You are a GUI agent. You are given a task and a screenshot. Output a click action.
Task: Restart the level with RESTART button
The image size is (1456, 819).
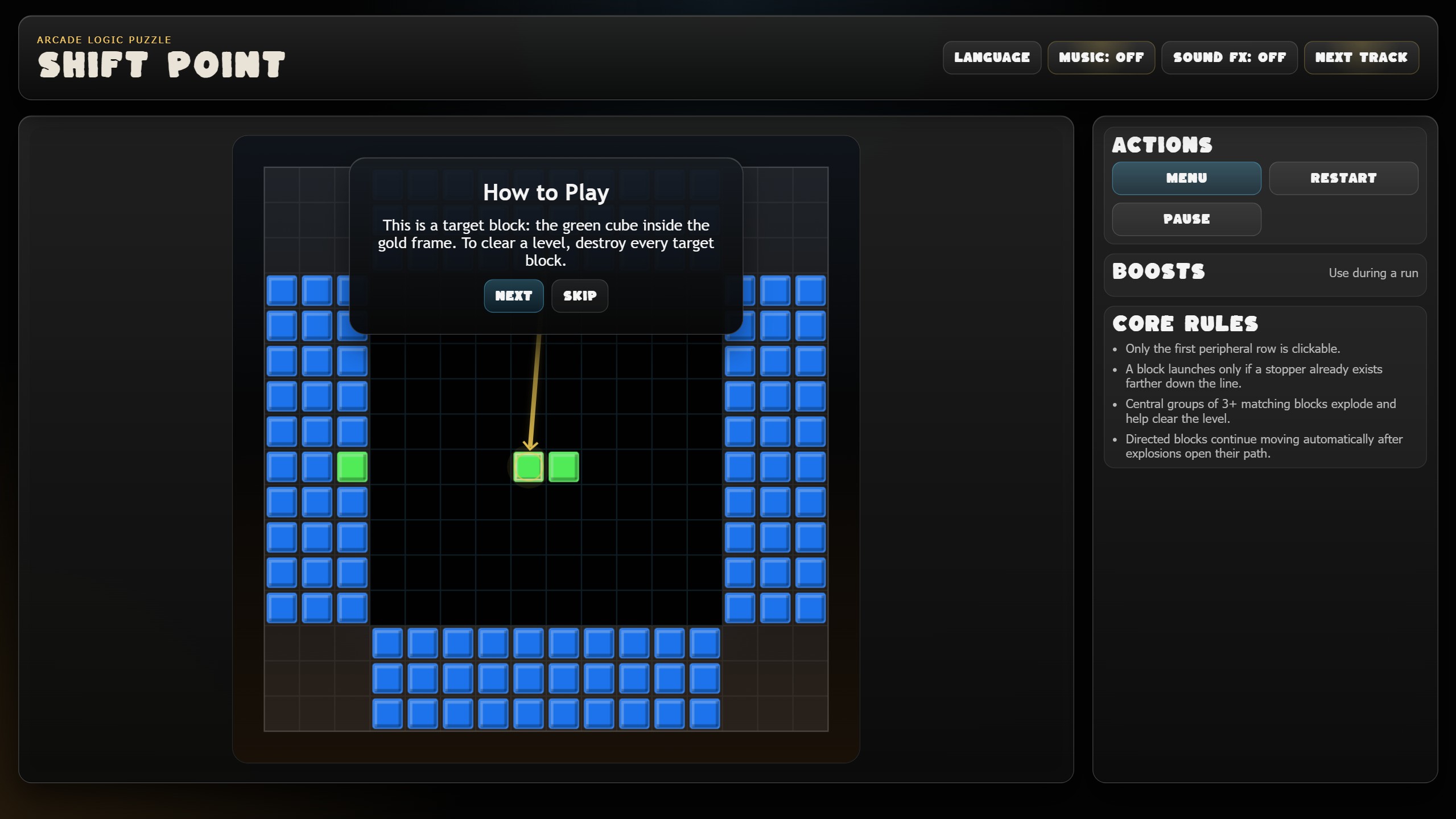[1343, 178]
